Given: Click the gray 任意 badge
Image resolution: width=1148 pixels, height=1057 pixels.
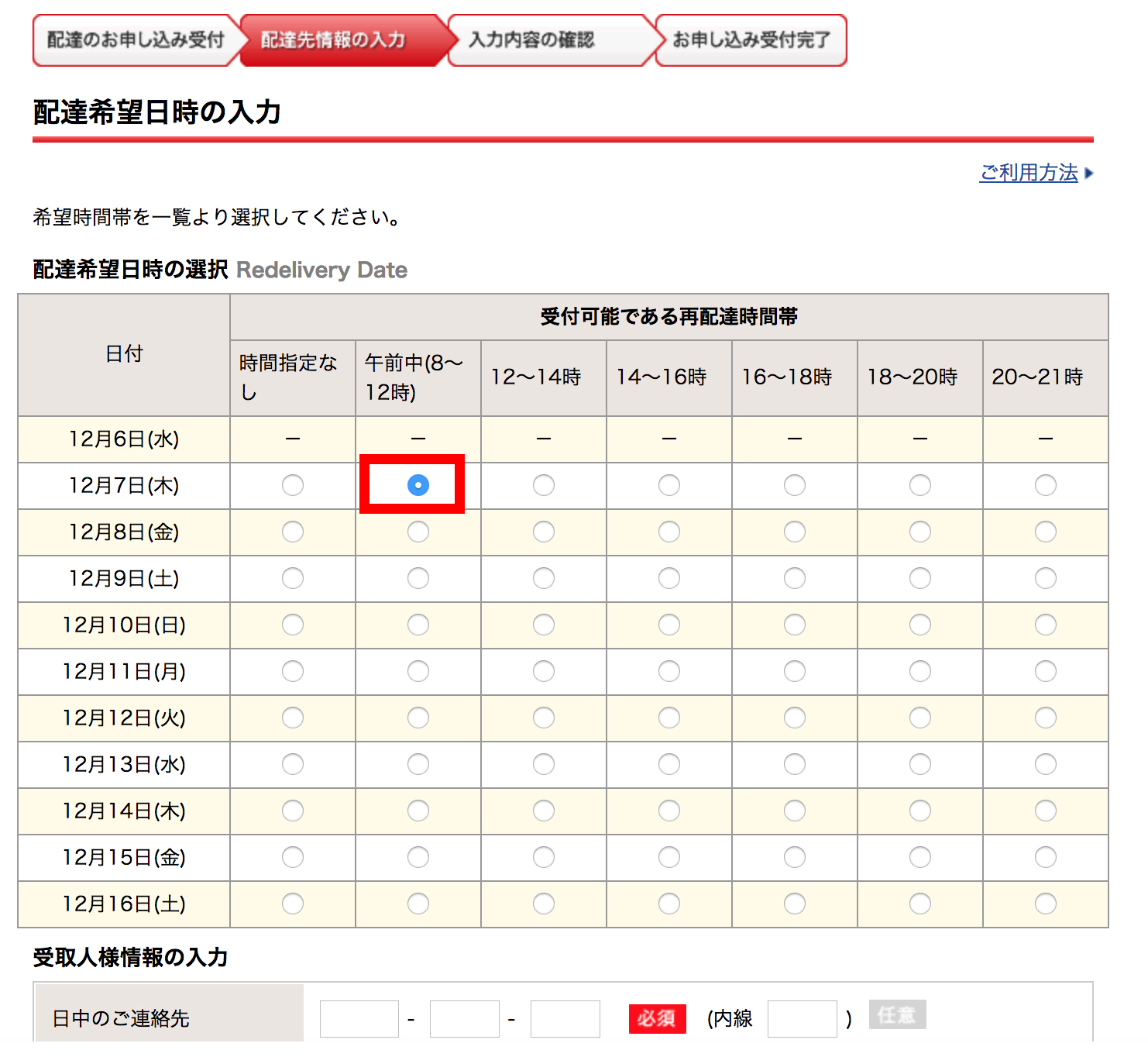Looking at the screenshot, I should (x=897, y=1014).
